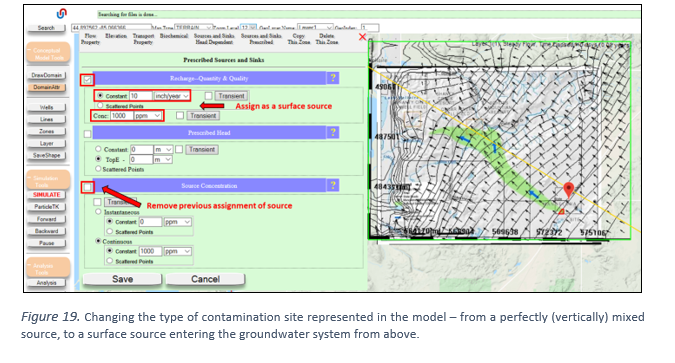Select the Scattered Points radio under Recharge

100,105
